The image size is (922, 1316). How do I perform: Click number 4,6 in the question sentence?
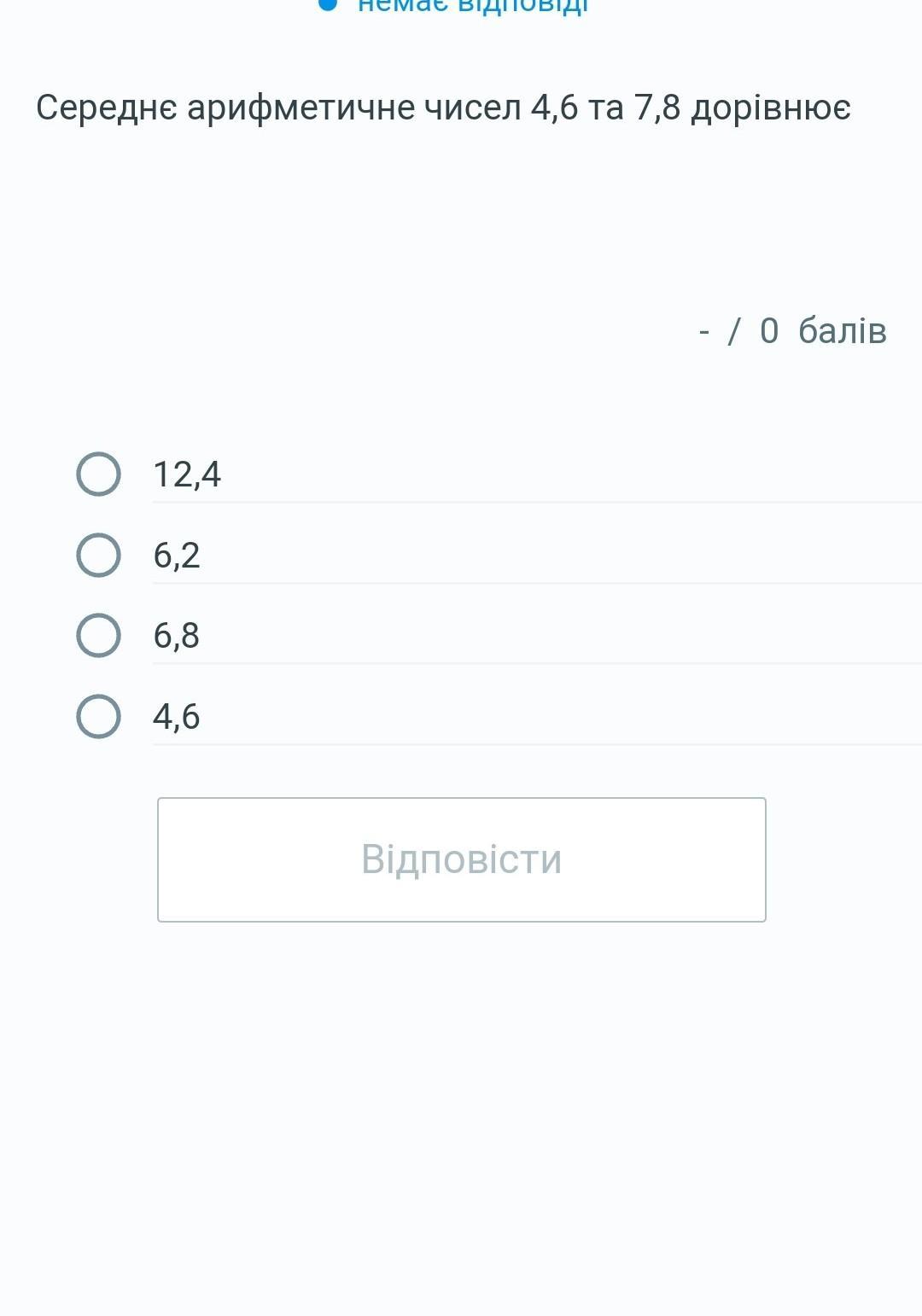tap(554, 108)
